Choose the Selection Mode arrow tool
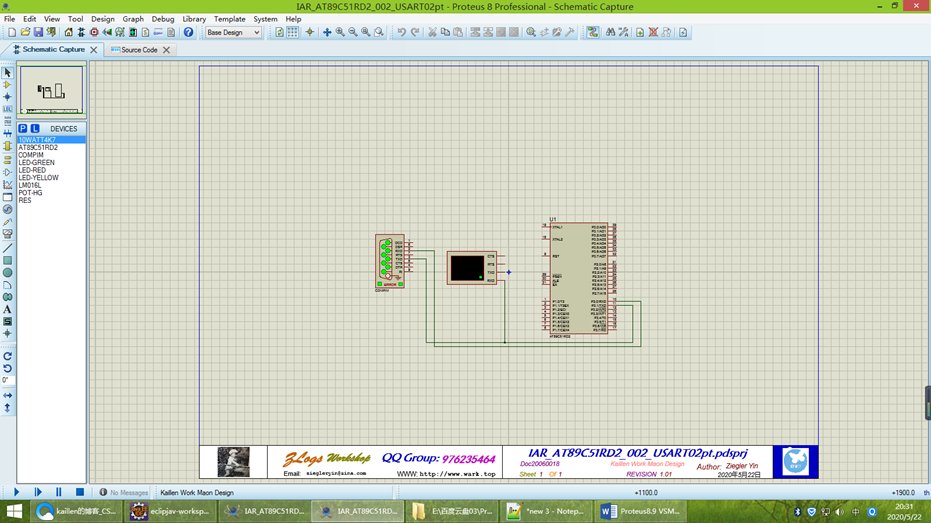The width and height of the screenshot is (931, 523). click(7, 72)
